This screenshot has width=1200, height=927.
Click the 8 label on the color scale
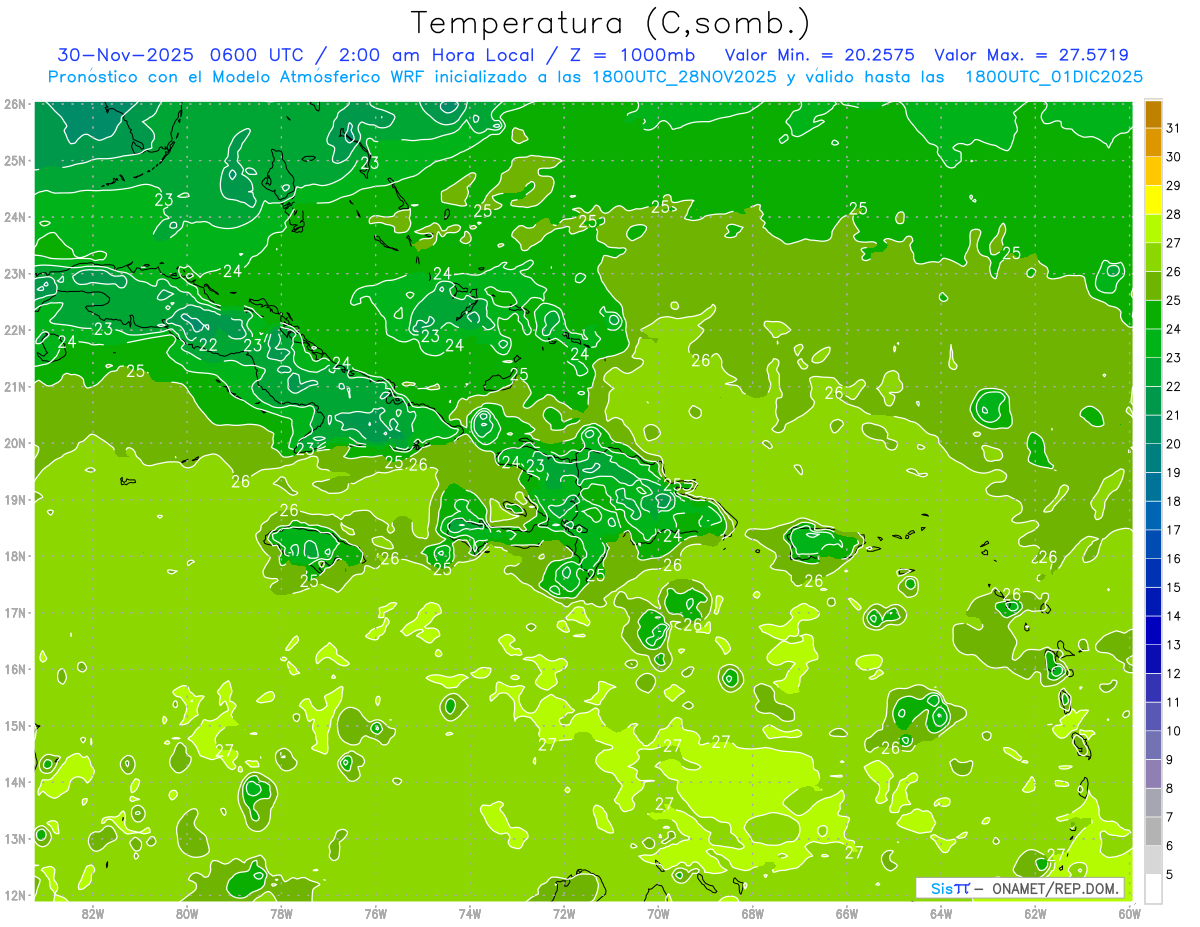pyautogui.click(x=1170, y=788)
